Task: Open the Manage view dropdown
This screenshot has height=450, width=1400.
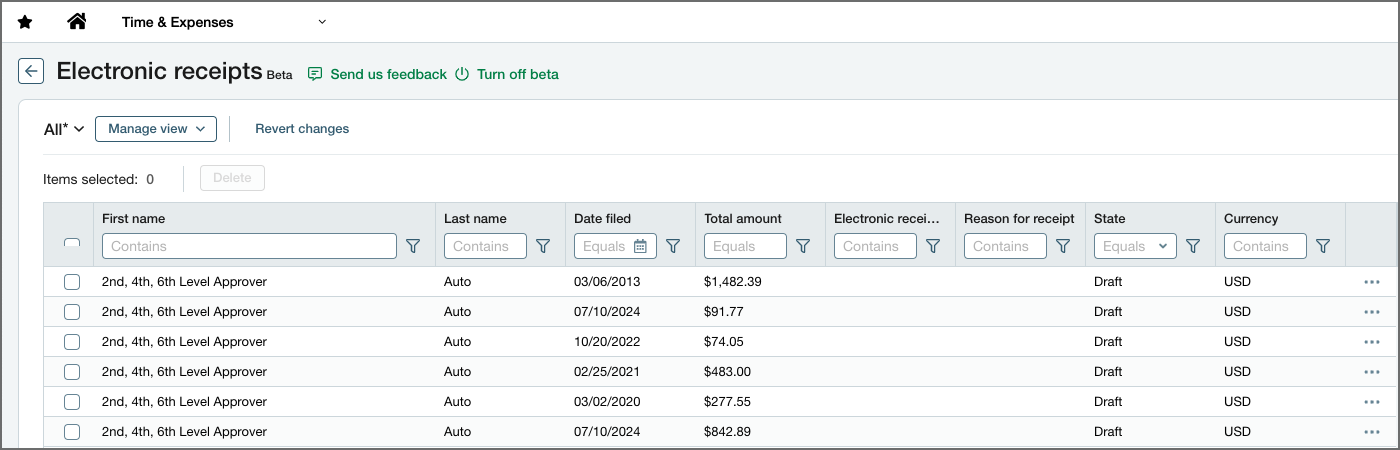Action: (156, 129)
